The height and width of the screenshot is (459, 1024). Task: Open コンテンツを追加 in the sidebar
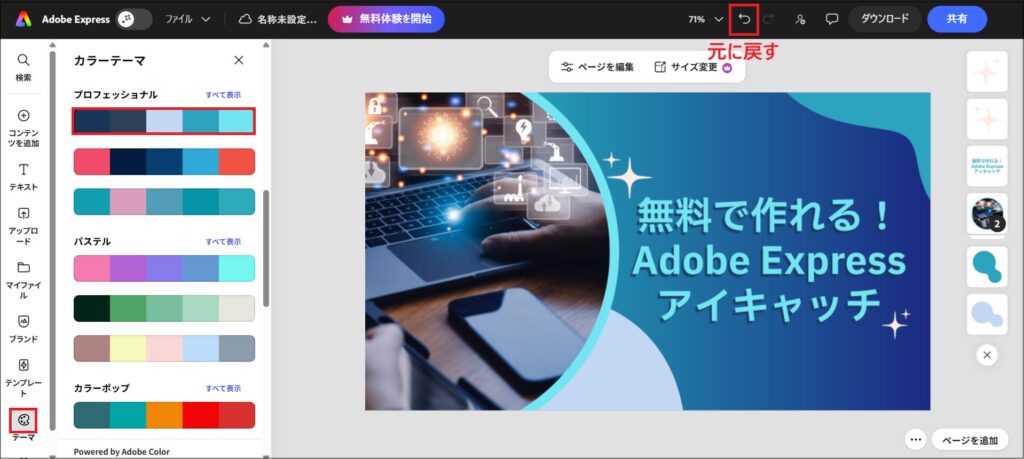pyautogui.click(x=24, y=129)
